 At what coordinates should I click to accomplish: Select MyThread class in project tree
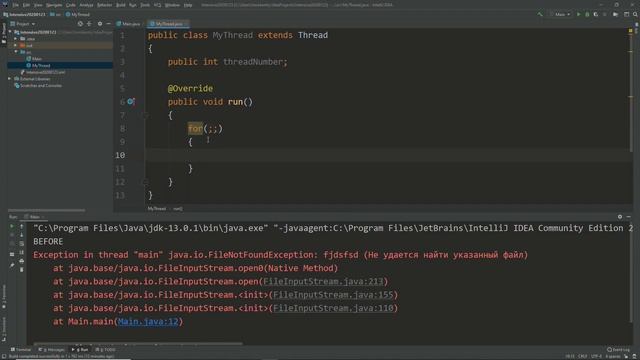(x=38, y=65)
